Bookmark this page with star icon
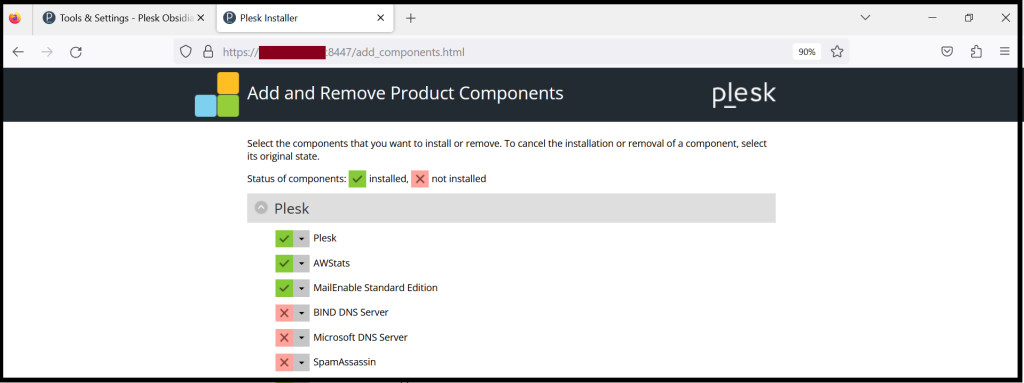This screenshot has height=383, width=1024. [x=837, y=52]
